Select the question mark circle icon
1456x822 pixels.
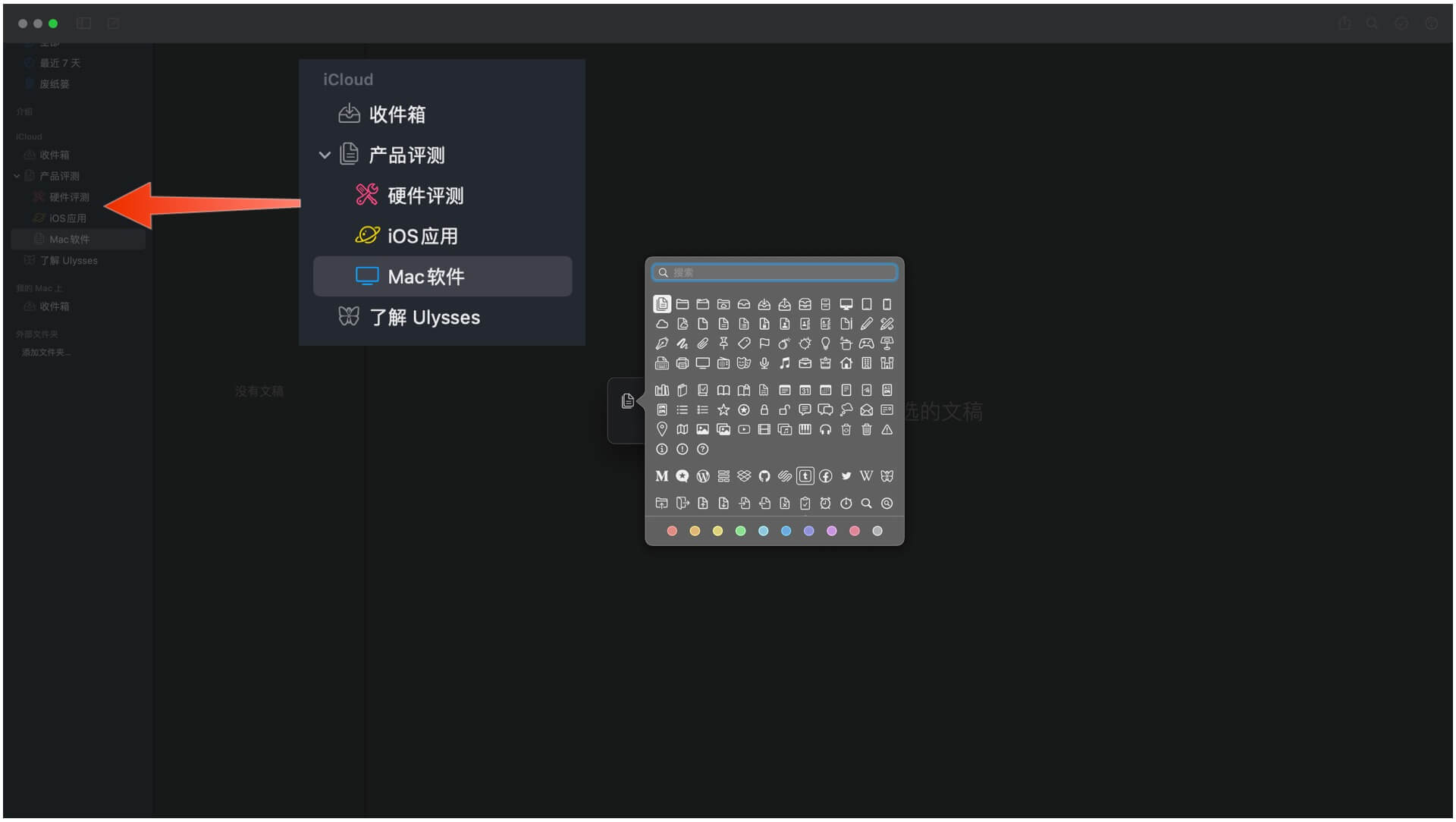click(702, 450)
